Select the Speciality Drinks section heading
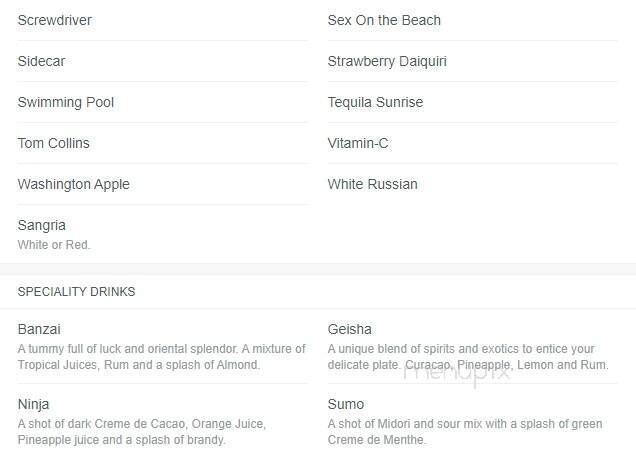 click(x=76, y=292)
